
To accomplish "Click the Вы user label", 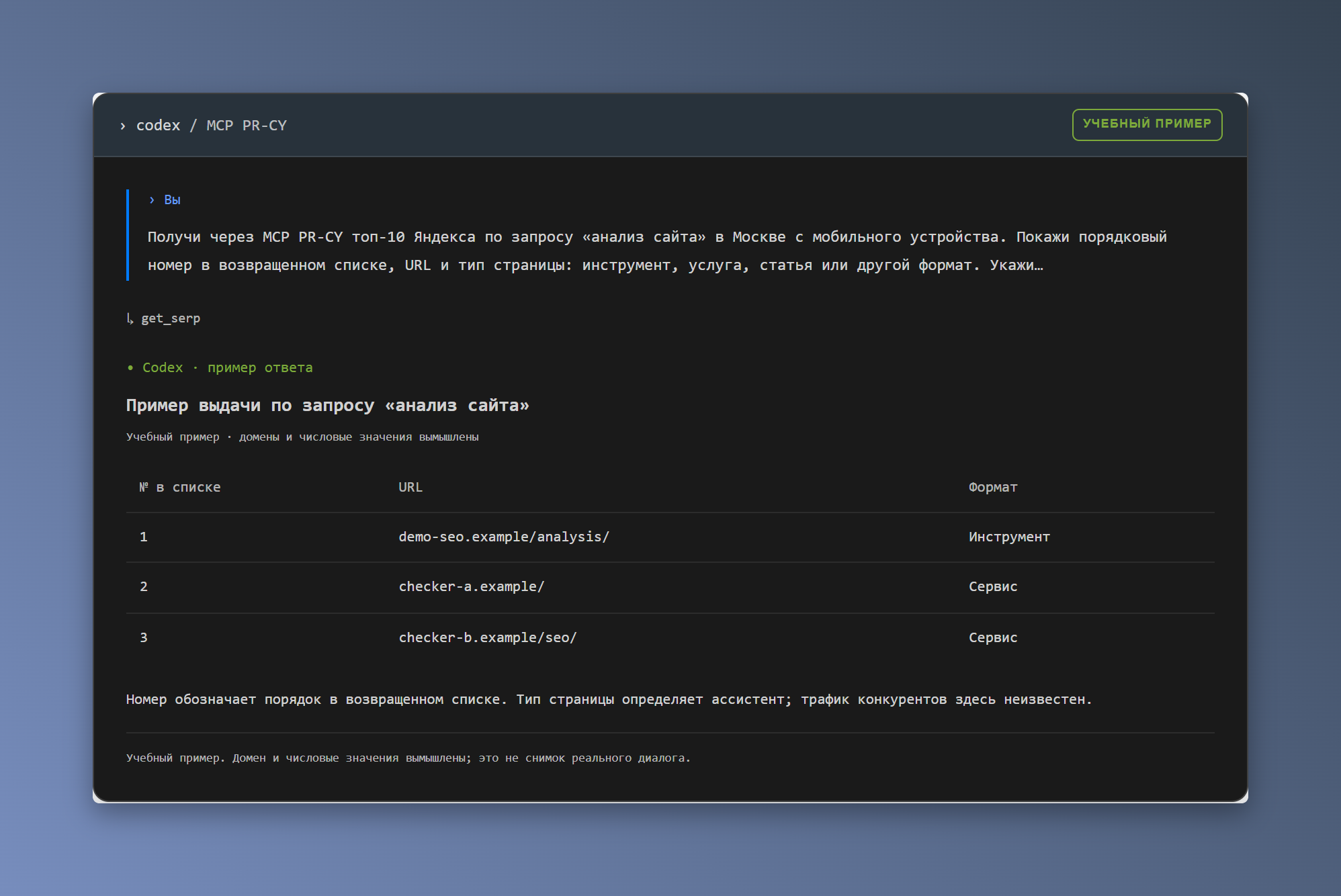I will pos(172,200).
